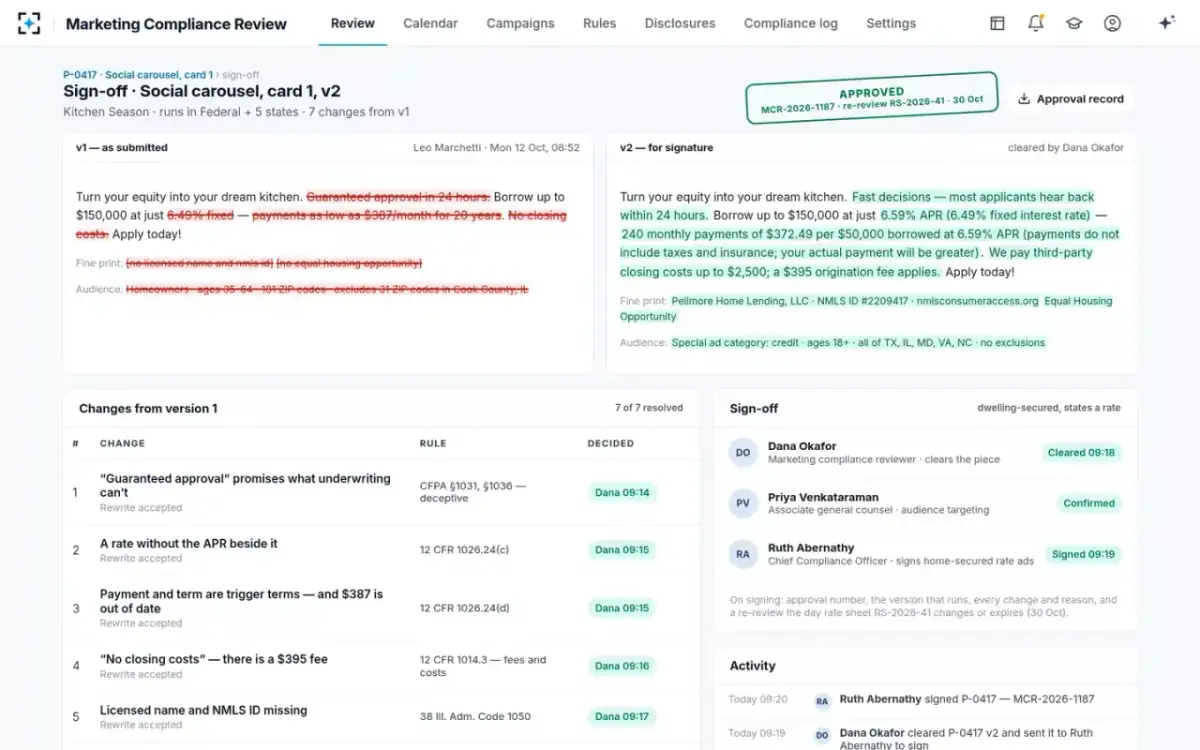
Task: Click the download icon in Approval record
Action: (1024, 99)
